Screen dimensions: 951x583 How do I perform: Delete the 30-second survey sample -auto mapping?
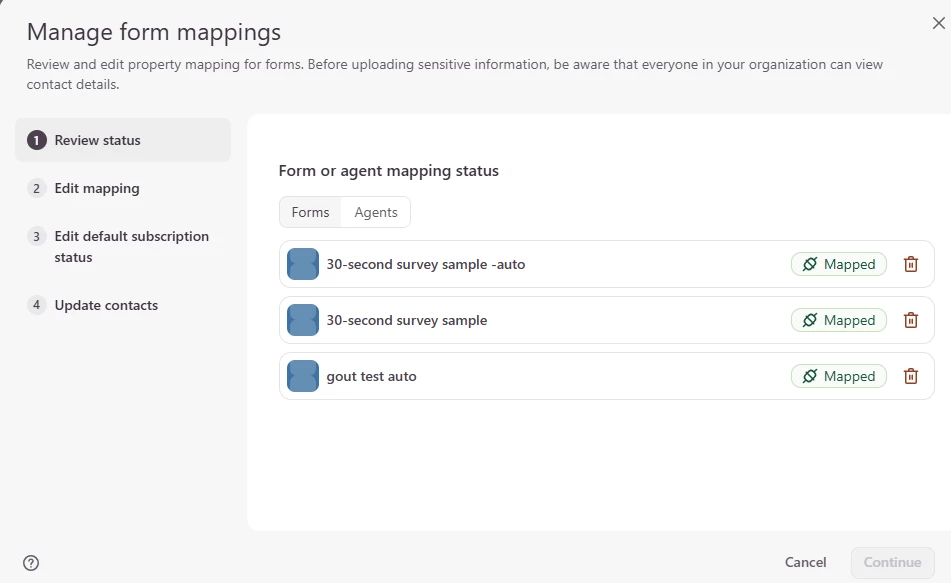(910, 264)
